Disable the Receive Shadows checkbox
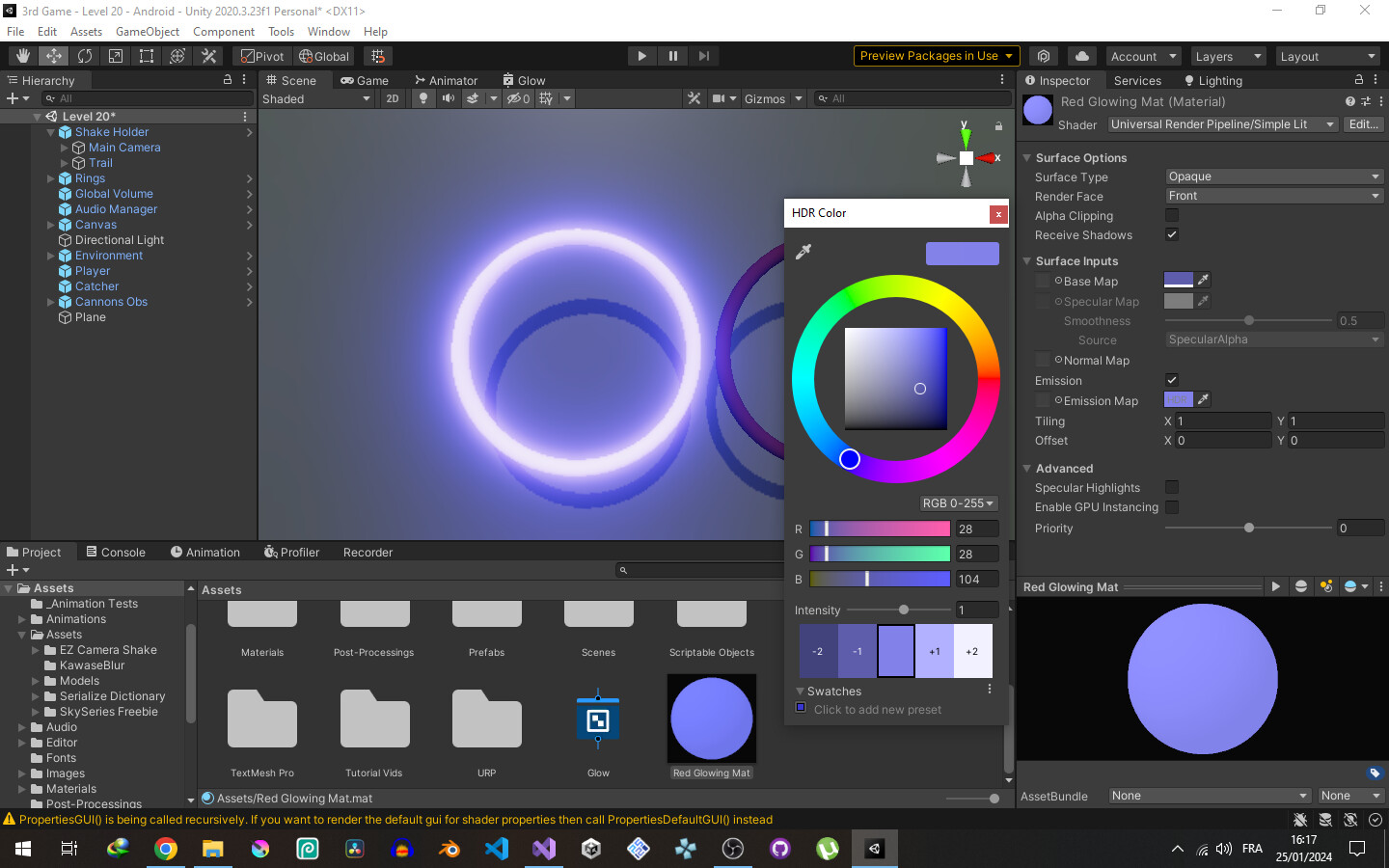The image size is (1389, 868). (x=1171, y=234)
